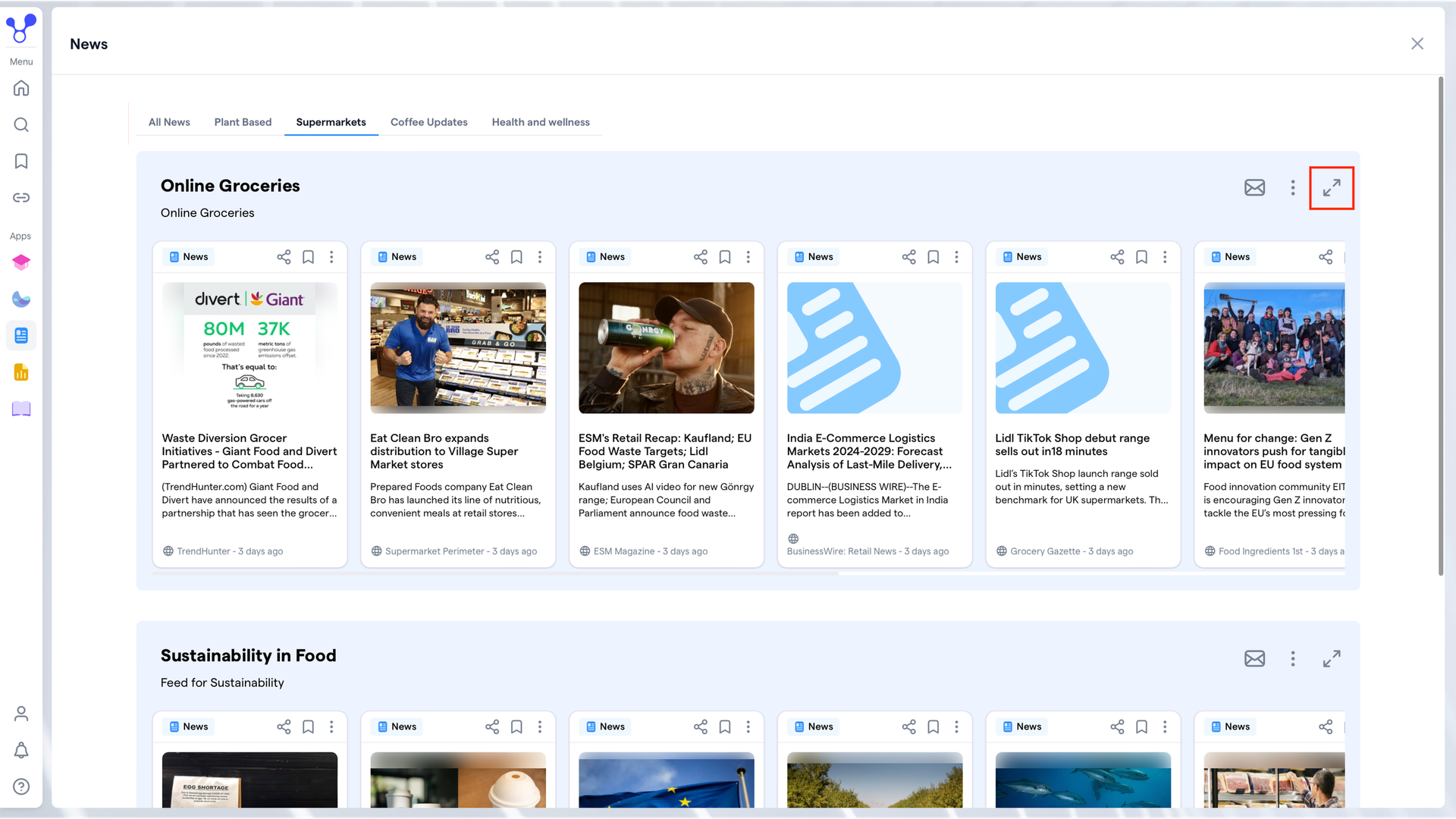The height and width of the screenshot is (819, 1456).
Task: Open the help question mark icon
Action: pyautogui.click(x=21, y=786)
